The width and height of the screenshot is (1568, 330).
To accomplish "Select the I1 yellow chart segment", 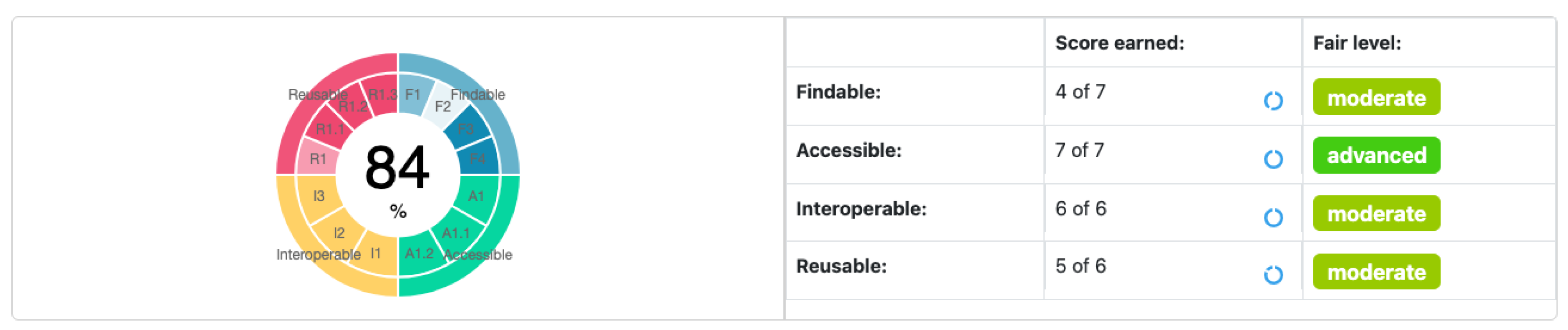I will (377, 254).
